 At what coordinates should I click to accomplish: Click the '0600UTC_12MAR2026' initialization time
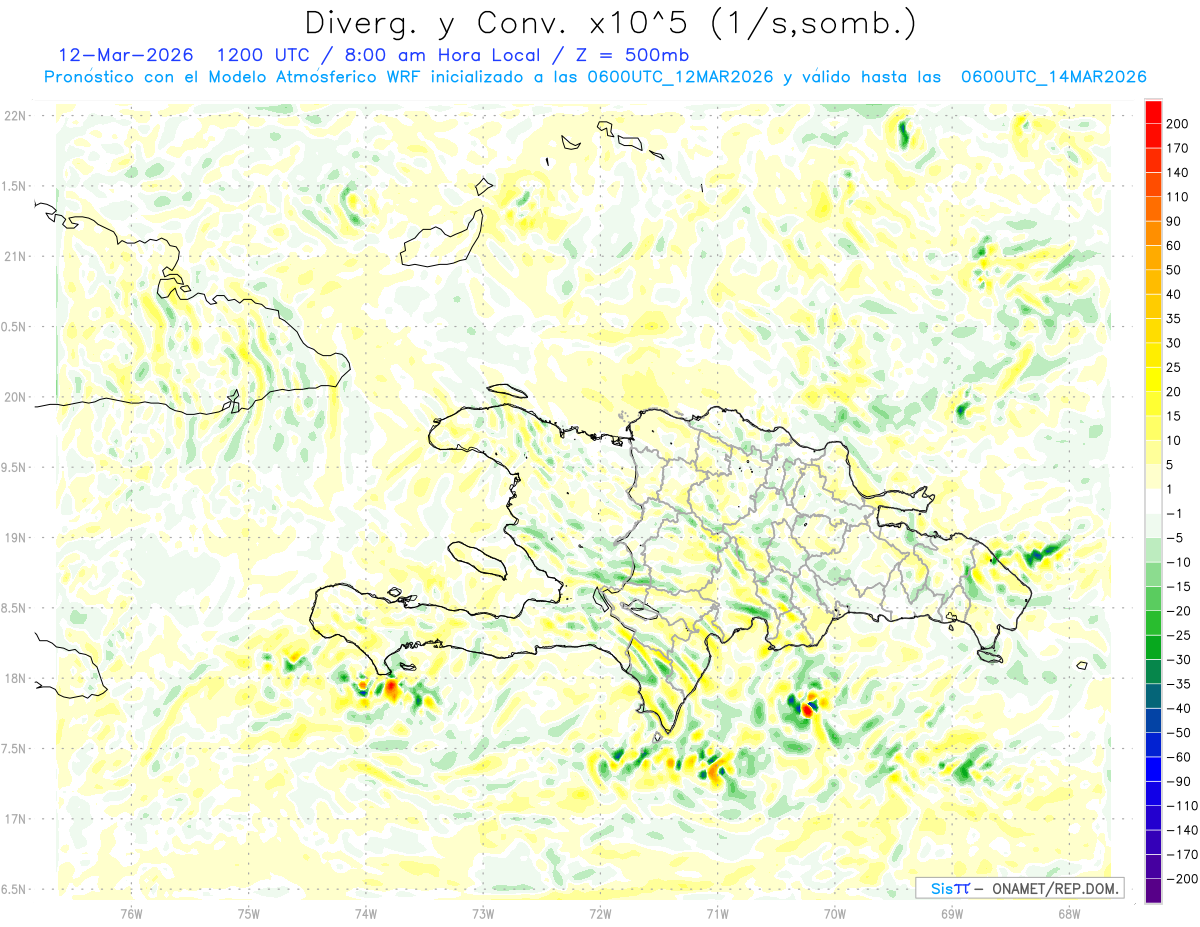click(679, 77)
